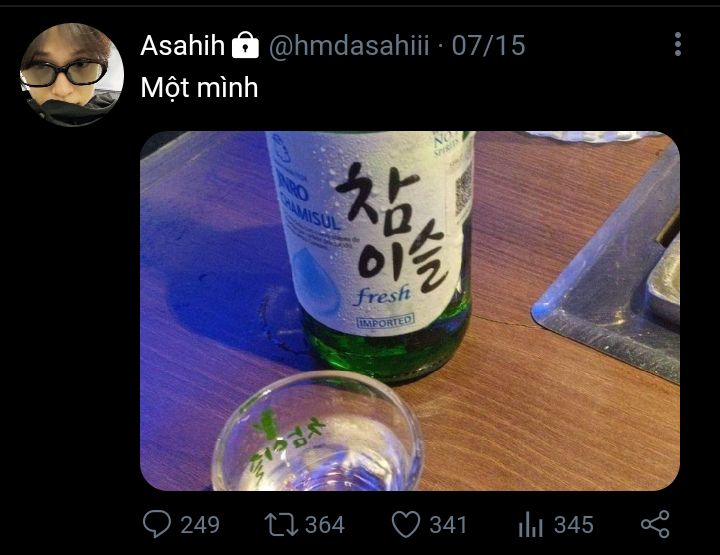
Task: Click the padlock icon beside Asahih
Action: (245, 45)
